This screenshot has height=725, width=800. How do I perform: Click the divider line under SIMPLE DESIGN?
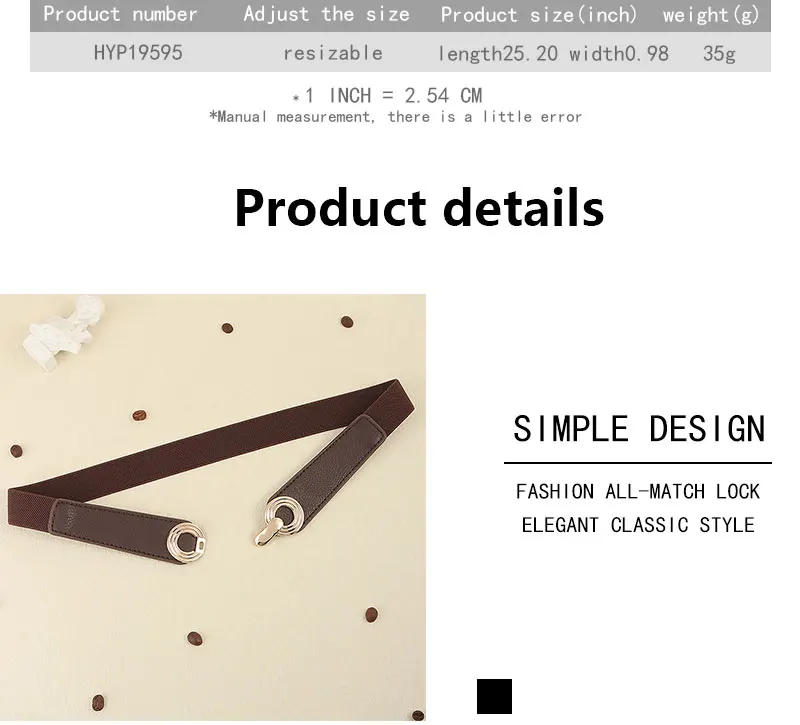638,463
